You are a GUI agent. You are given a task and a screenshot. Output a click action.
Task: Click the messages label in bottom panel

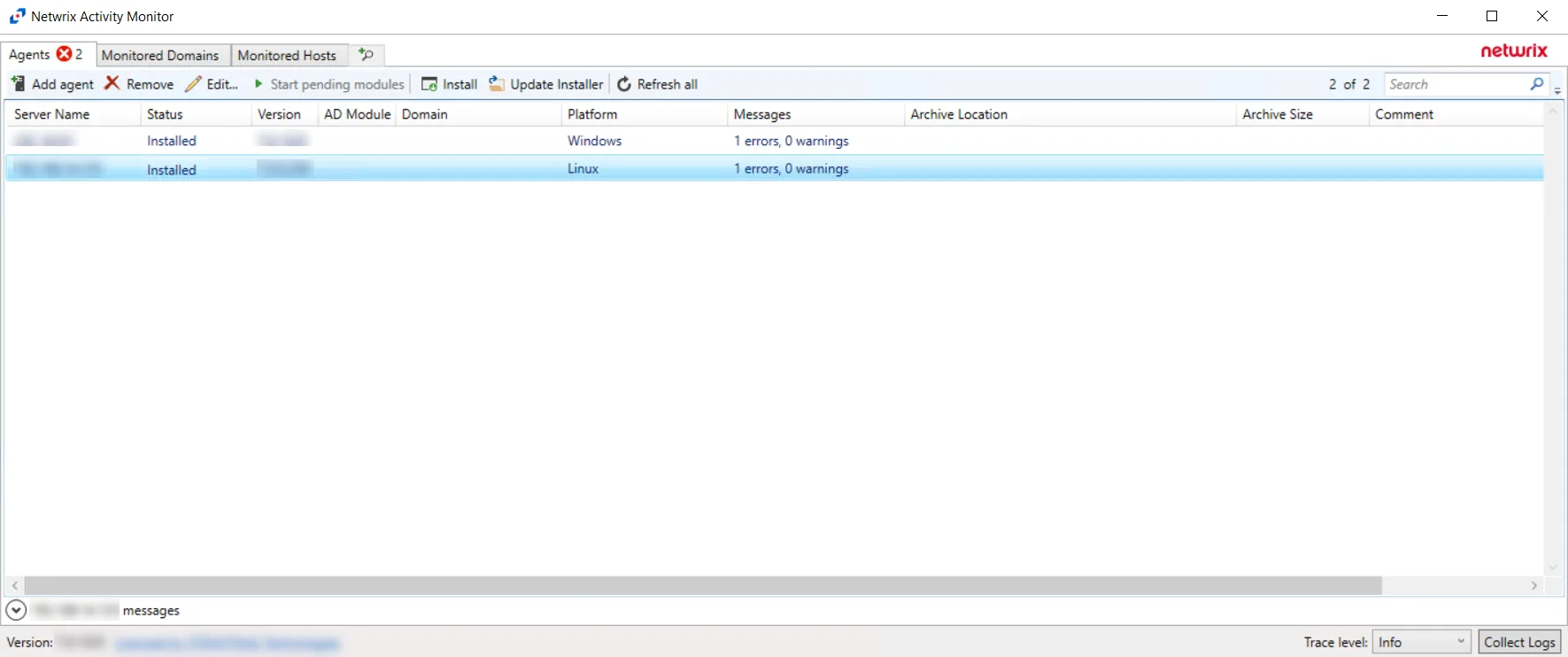coord(151,610)
